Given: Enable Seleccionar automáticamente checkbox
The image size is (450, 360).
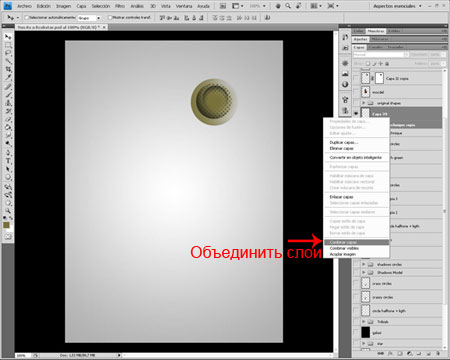Looking at the screenshot, I should [27, 18].
